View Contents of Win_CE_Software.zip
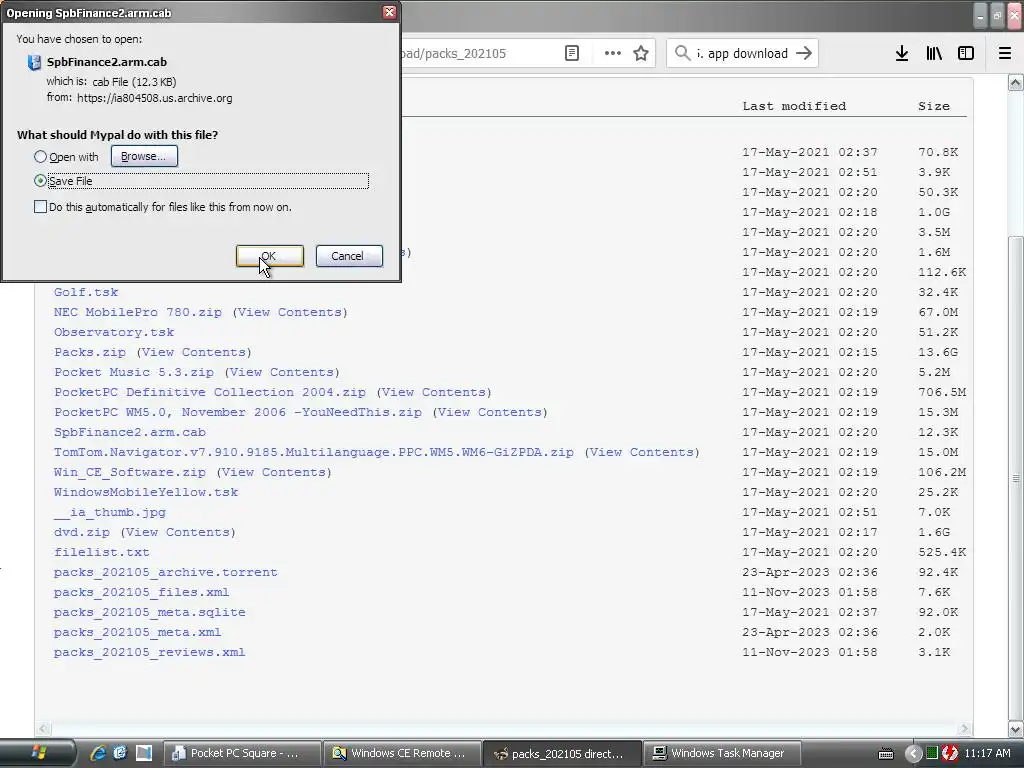Viewport: 1024px width, 768px height. point(274,472)
